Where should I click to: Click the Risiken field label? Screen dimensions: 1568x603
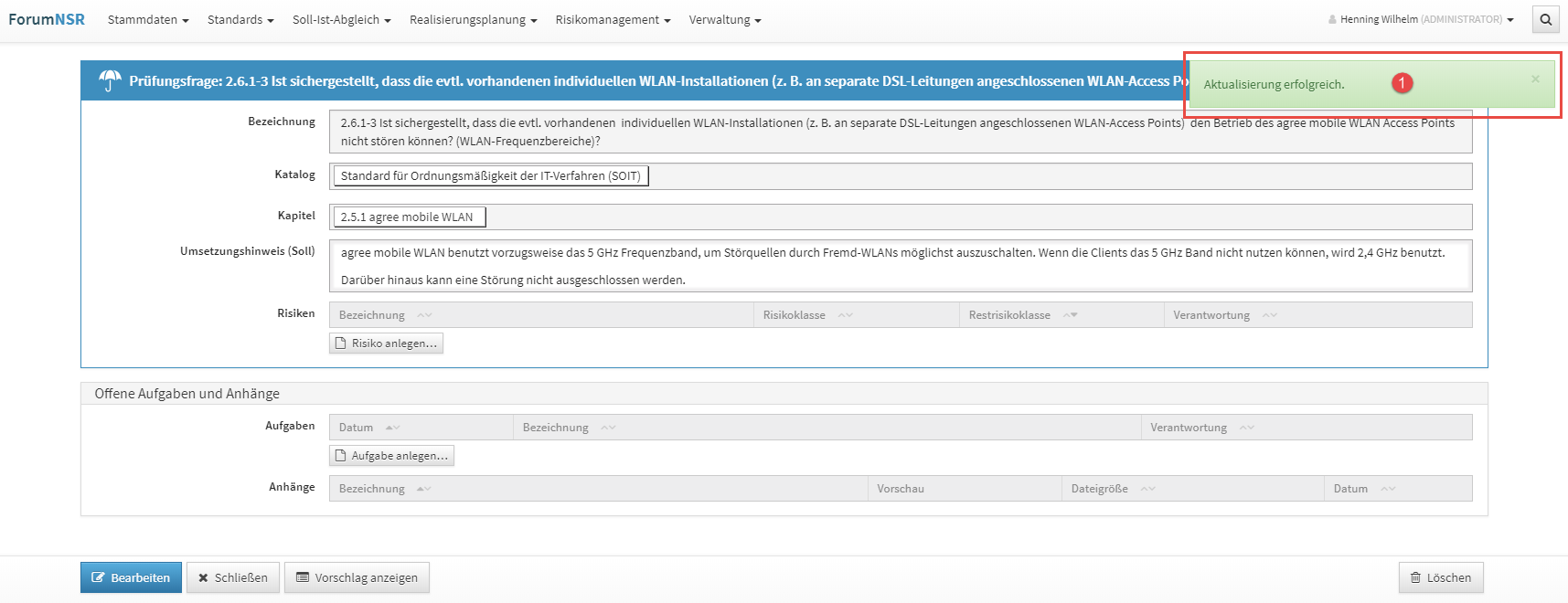coord(296,313)
